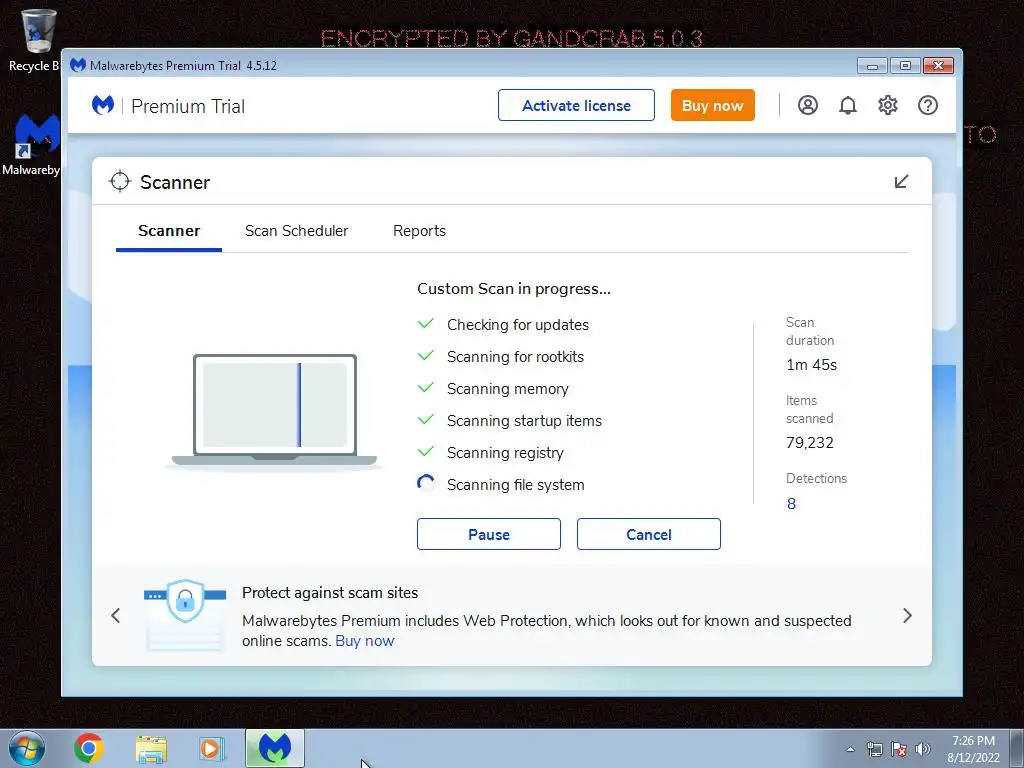Click the scan animation laptop graphic
This screenshot has height=768, width=1024.
point(274,411)
